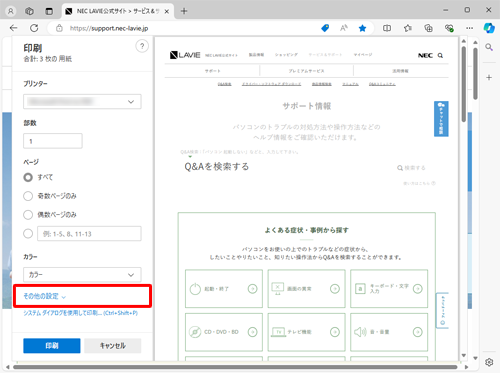Select the すべて pages radio button
The width and height of the screenshot is (500, 373).
point(28,177)
